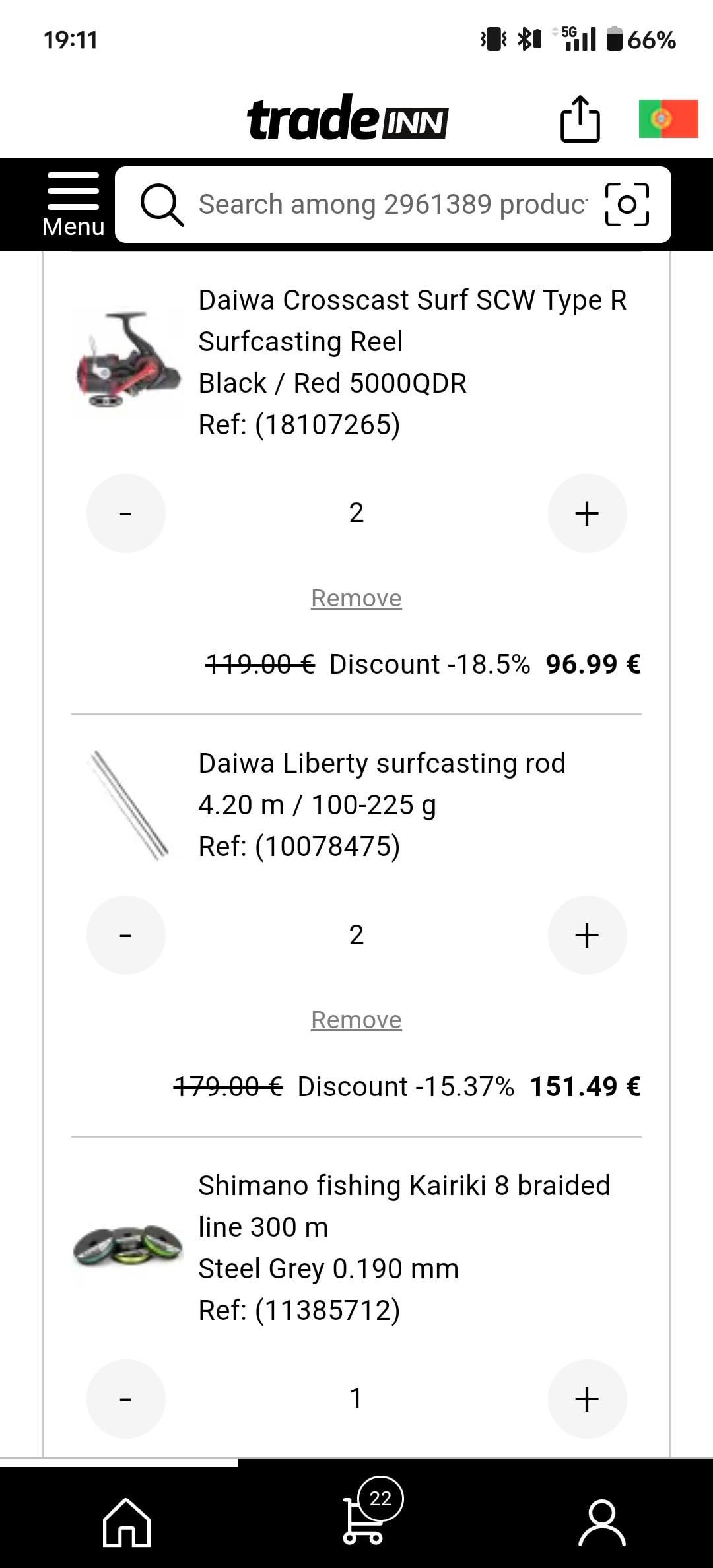Tap the share icon in header
713x1568 pixels.
580,119
